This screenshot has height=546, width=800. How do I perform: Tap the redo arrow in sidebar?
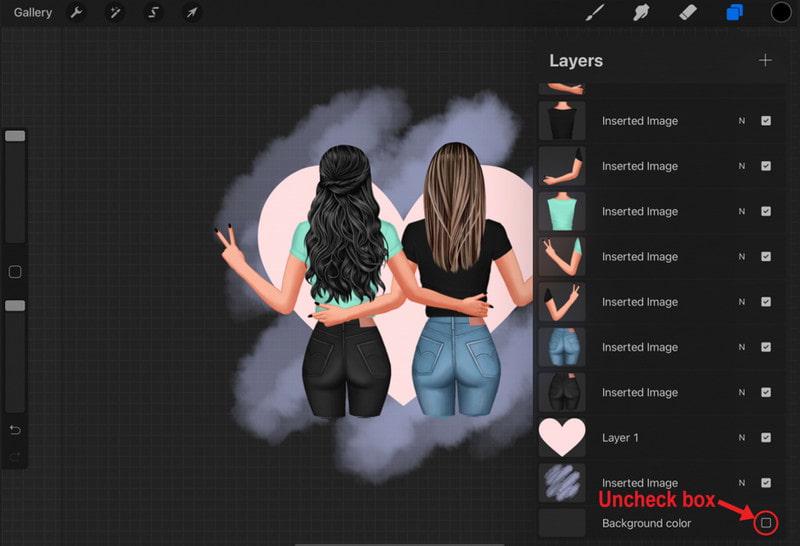pyautogui.click(x=15, y=456)
